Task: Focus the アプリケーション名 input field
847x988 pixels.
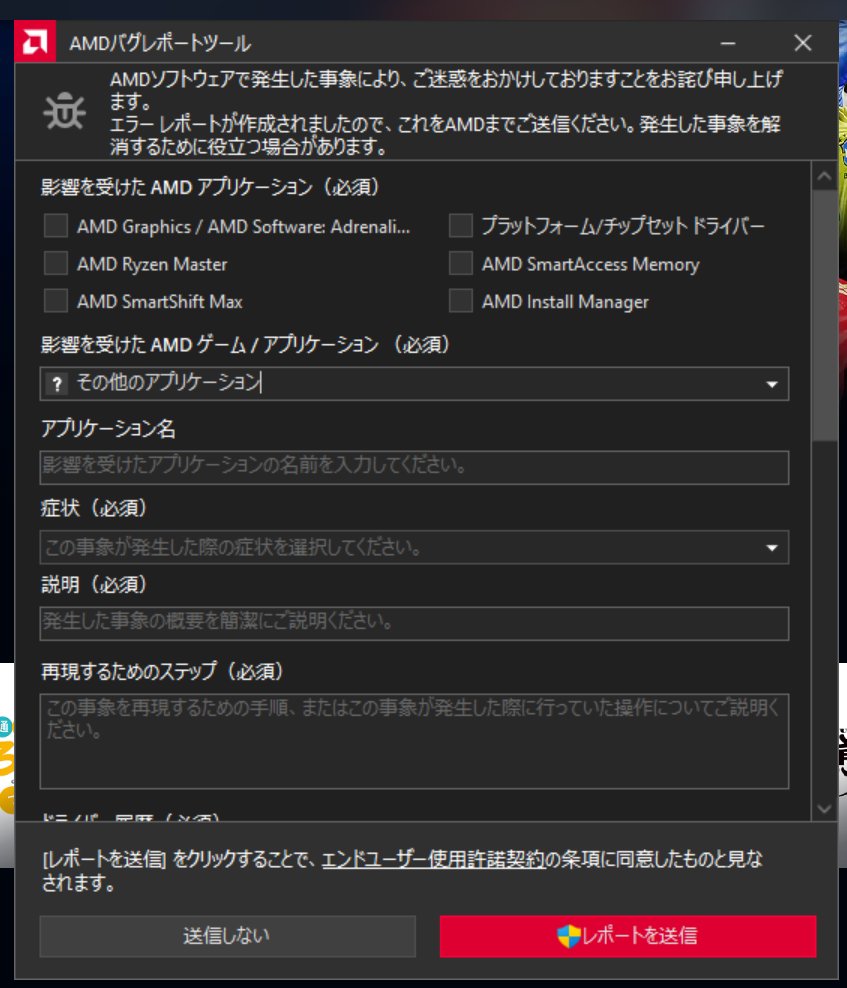Action: (414, 468)
